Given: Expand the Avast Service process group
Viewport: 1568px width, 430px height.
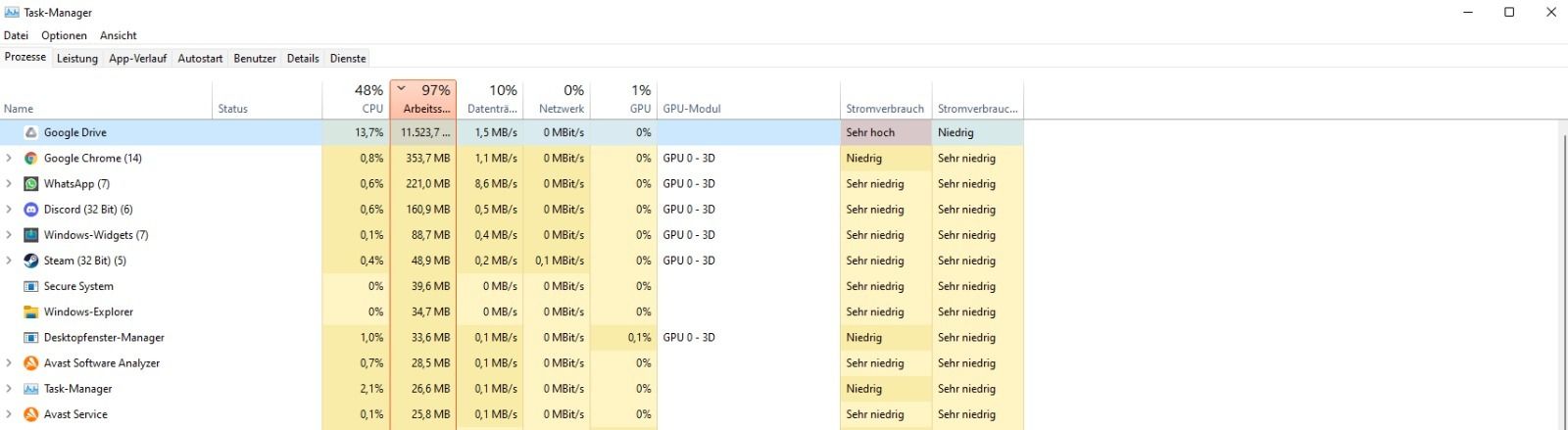Looking at the screenshot, I should [x=9, y=414].
